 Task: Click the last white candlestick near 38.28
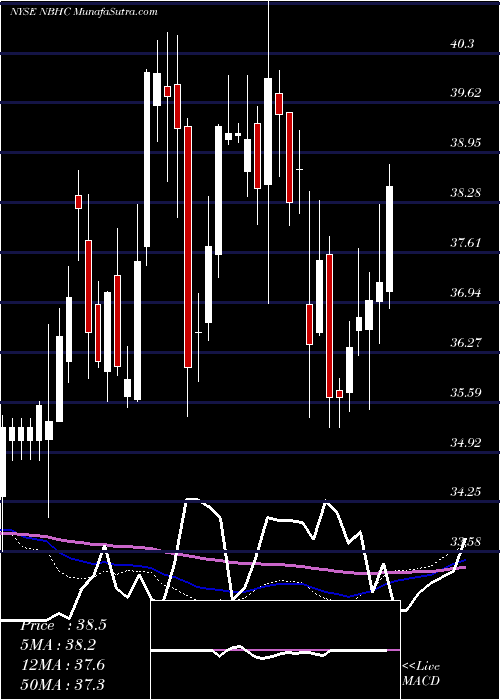389,239
